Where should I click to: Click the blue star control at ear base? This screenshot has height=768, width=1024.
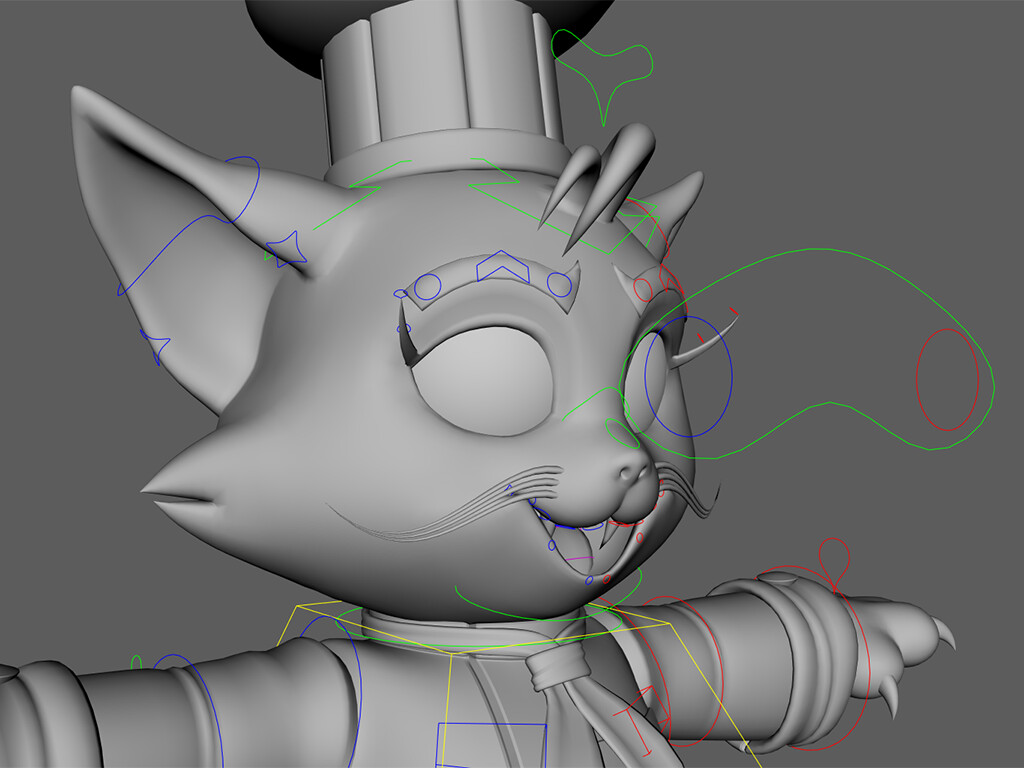click(x=287, y=250)
